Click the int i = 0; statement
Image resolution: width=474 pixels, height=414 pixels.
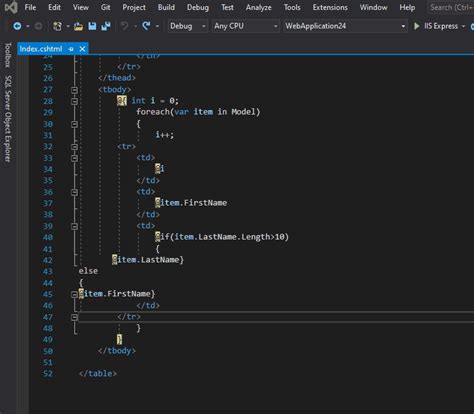(x=155, y=100)
